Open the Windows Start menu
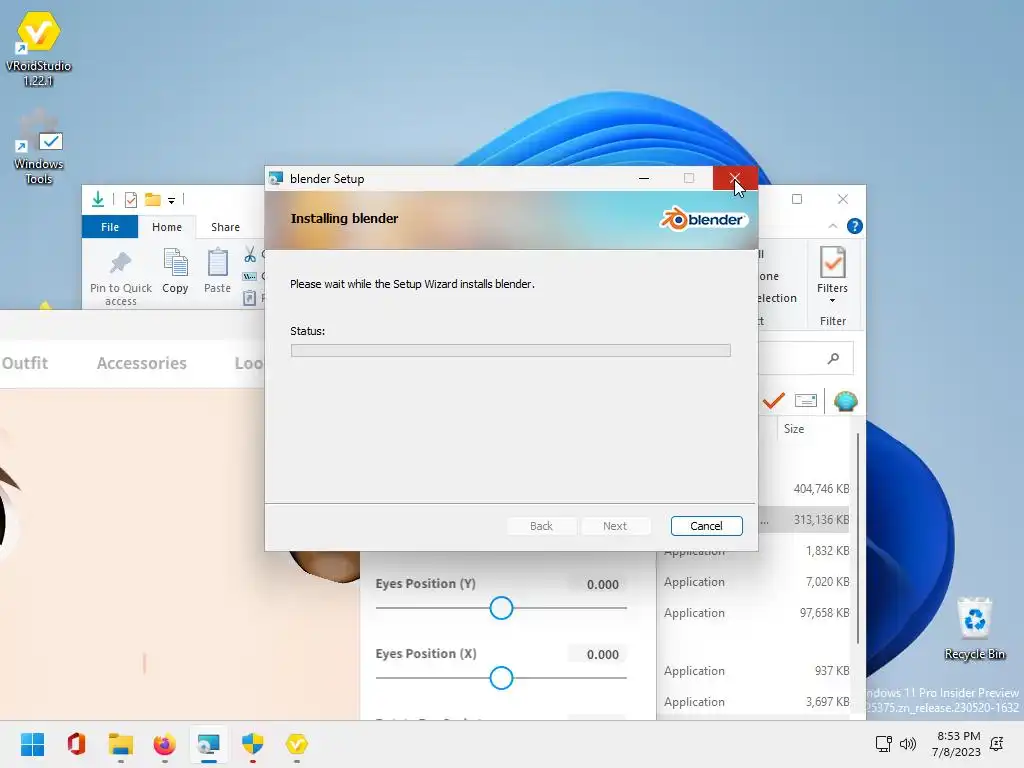The height and width of the screenshot is (768, 1024). 32,744
